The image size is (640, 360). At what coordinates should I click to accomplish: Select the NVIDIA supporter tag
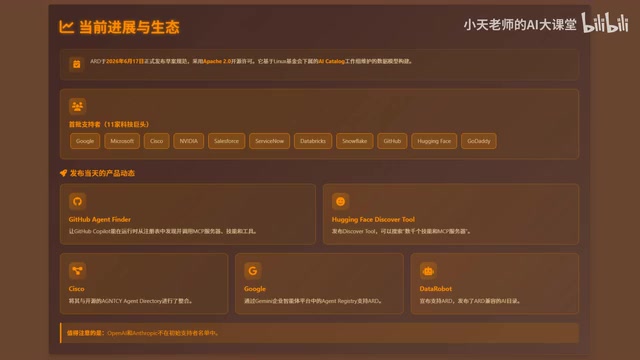189,141
